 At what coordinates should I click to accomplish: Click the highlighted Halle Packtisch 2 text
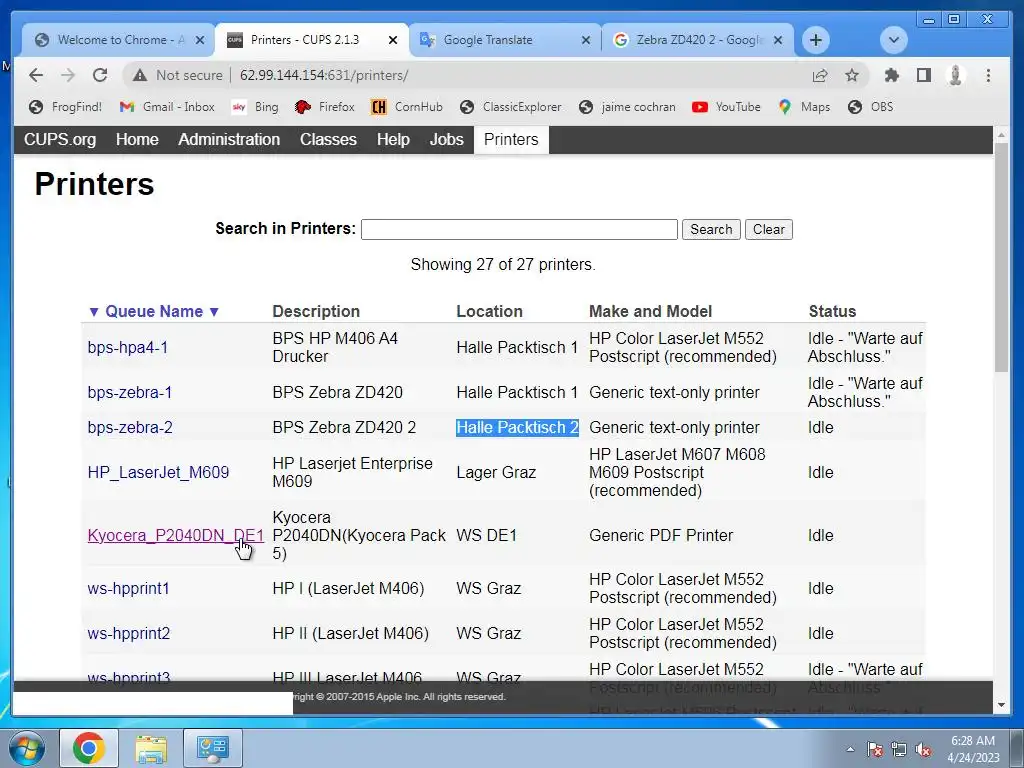click(x=517, y=428)
